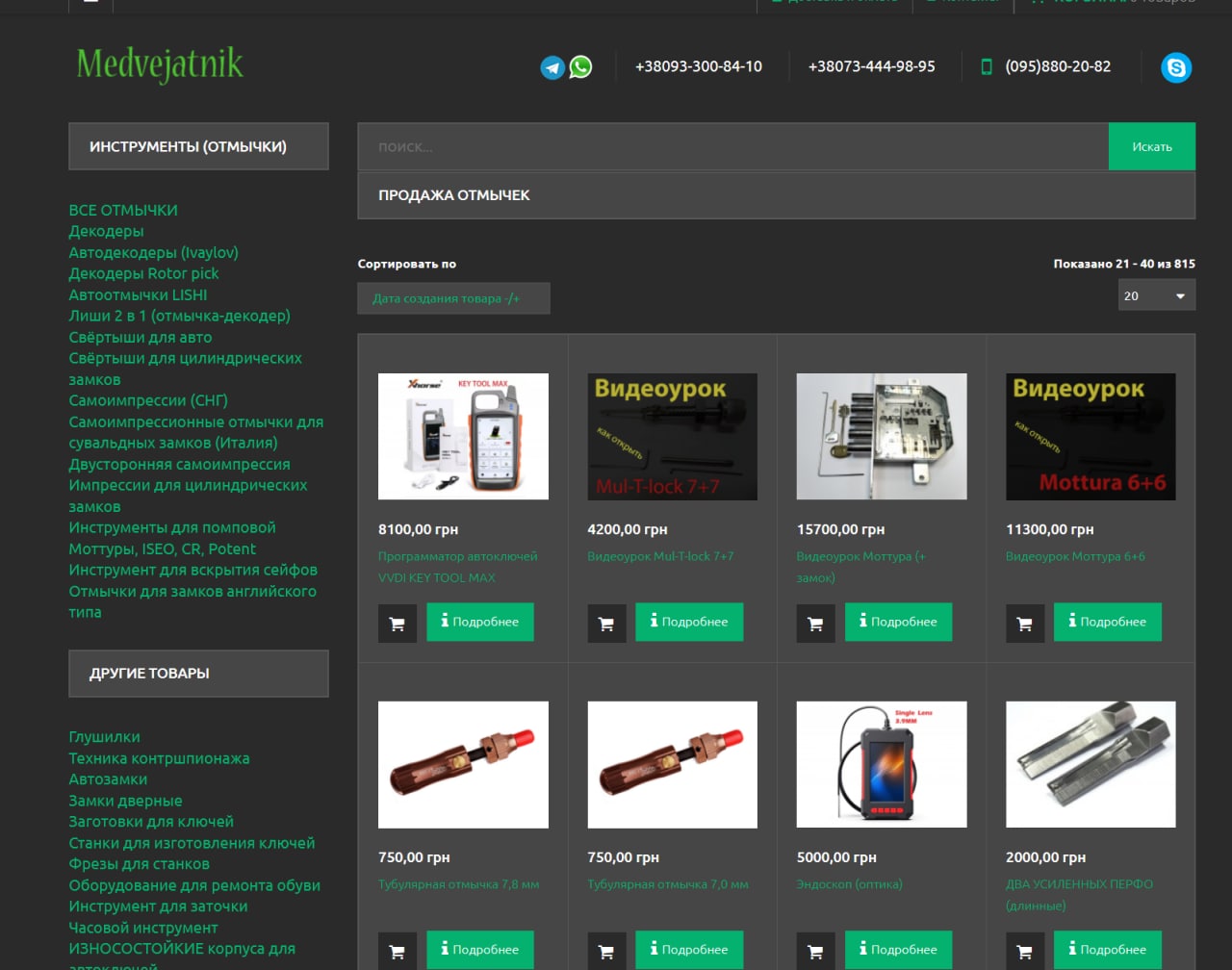Screen dimensions: 1232x970
Task: Open Самоимпрессионные отмычки для сувальдных замков
Action: pos(196,432)
